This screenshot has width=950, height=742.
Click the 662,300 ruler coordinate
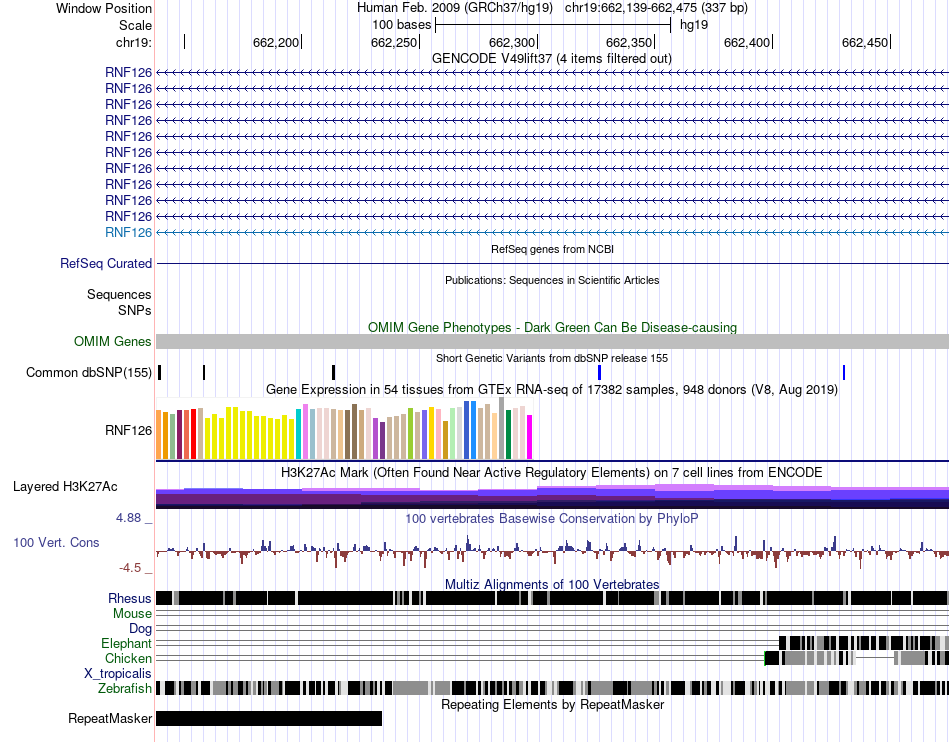click(512, 42)
